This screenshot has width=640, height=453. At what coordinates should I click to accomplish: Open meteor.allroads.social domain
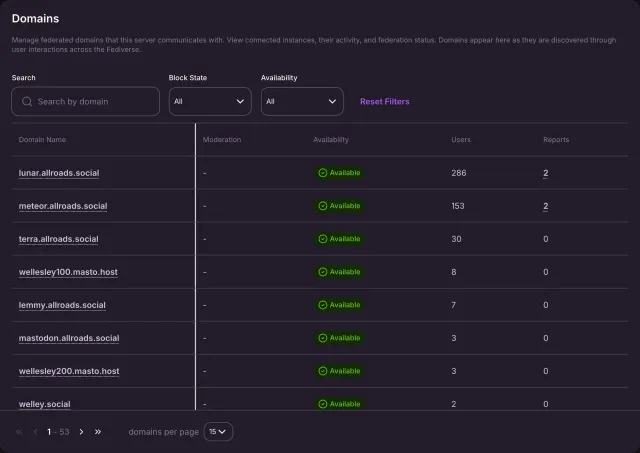pos(63,206)
